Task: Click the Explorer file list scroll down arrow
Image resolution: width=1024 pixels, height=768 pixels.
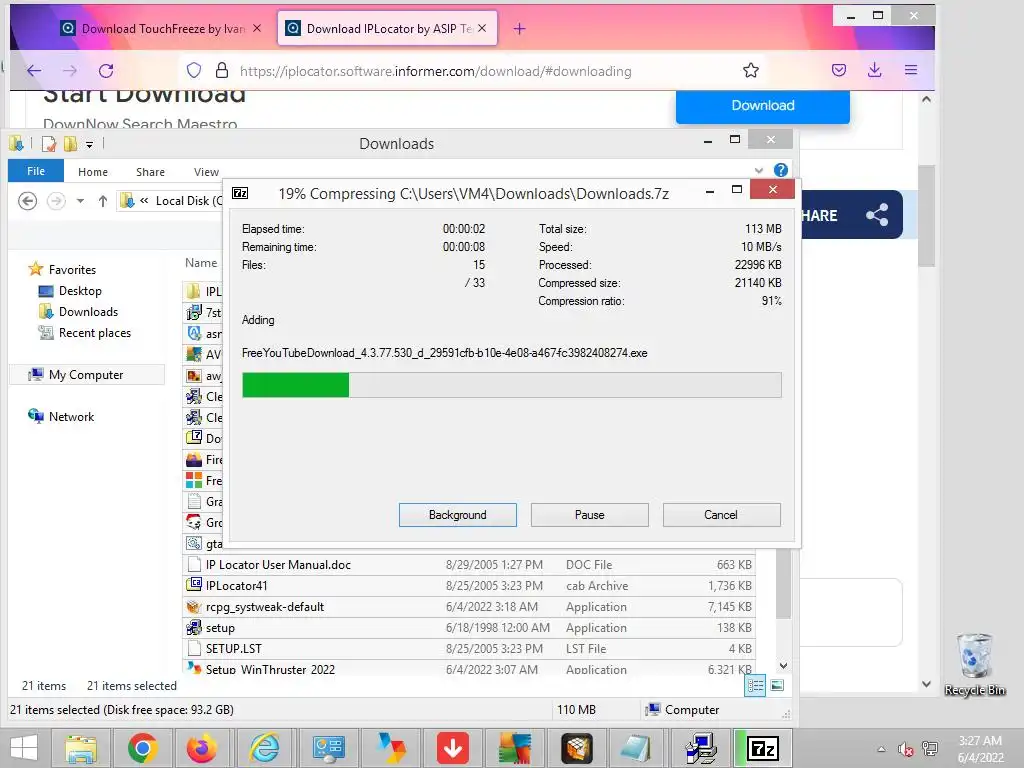Action: click(x=784, y=666)
